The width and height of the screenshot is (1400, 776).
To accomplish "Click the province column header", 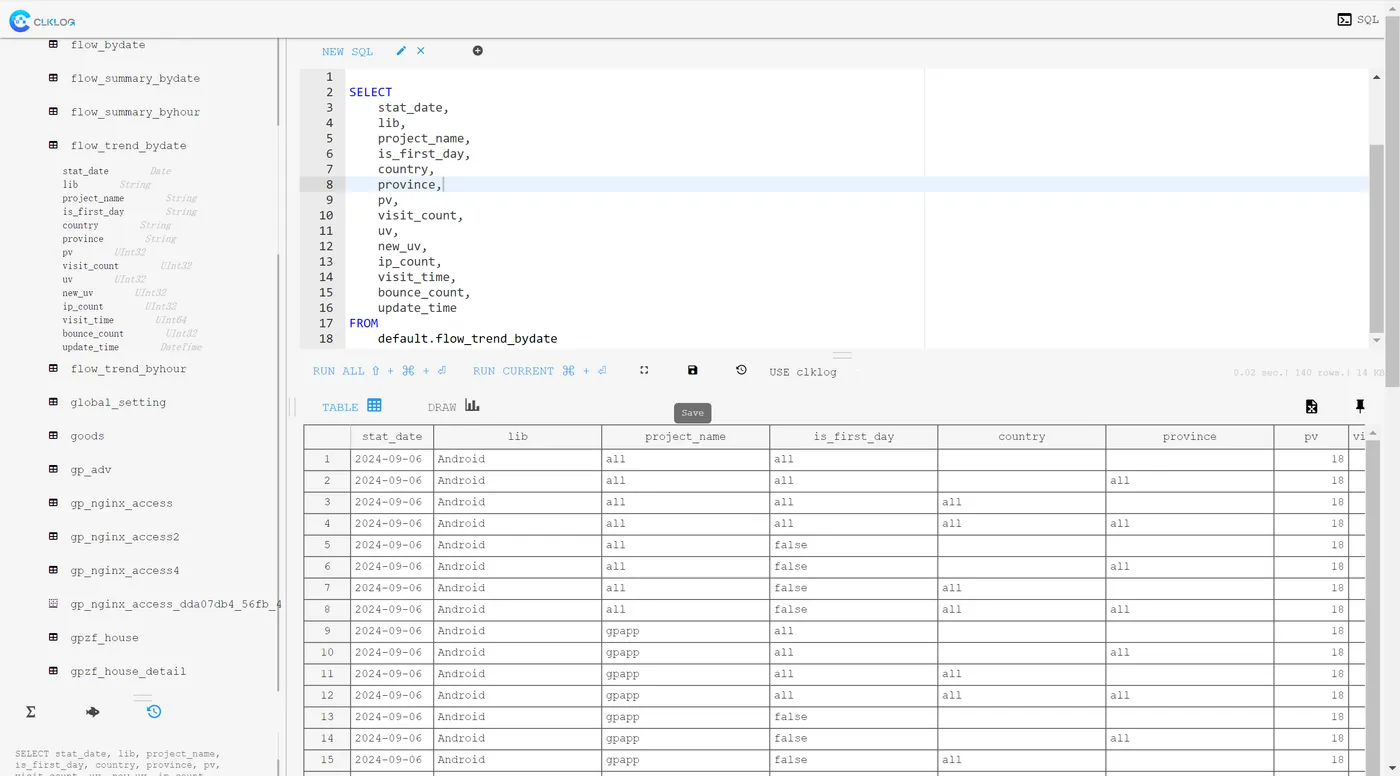I will point(1190,437).
